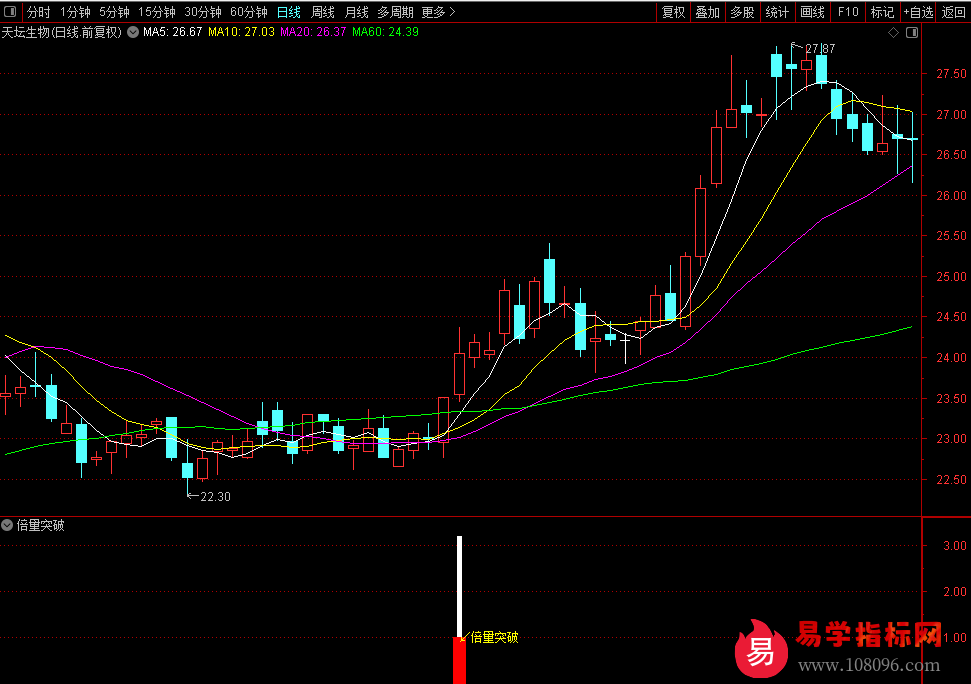Viewport: 971px width, 684px height.
Task: Select the 15分钟 period tab
Action: (x=157, y=12)
